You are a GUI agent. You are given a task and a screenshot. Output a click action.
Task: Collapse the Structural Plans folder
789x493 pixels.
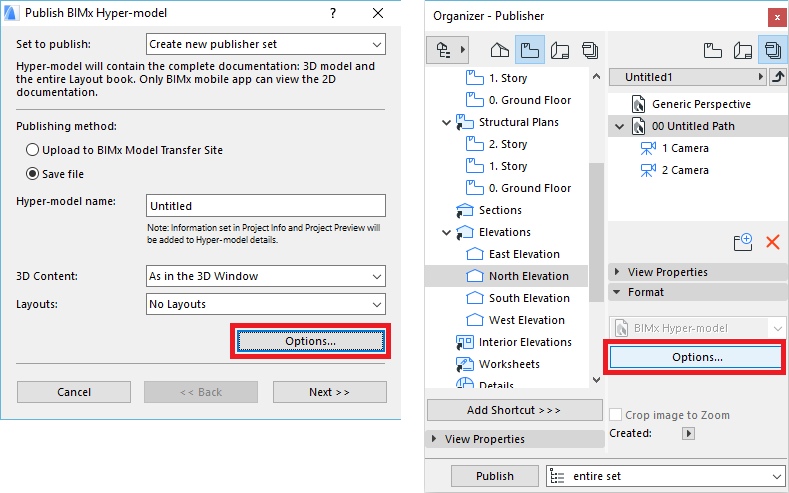(446, 123)
